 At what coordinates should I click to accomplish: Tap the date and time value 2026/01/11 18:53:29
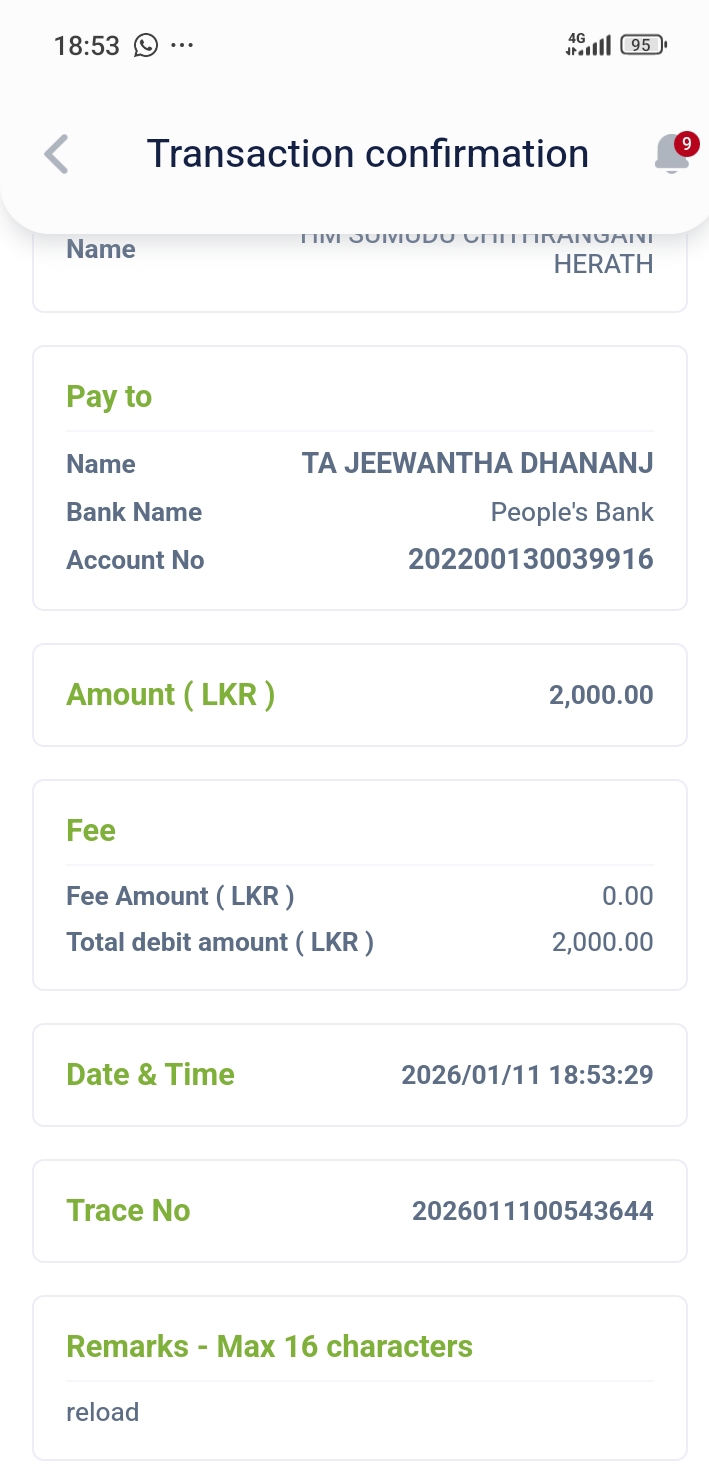pyautogui.click(x=527, y=1075)
